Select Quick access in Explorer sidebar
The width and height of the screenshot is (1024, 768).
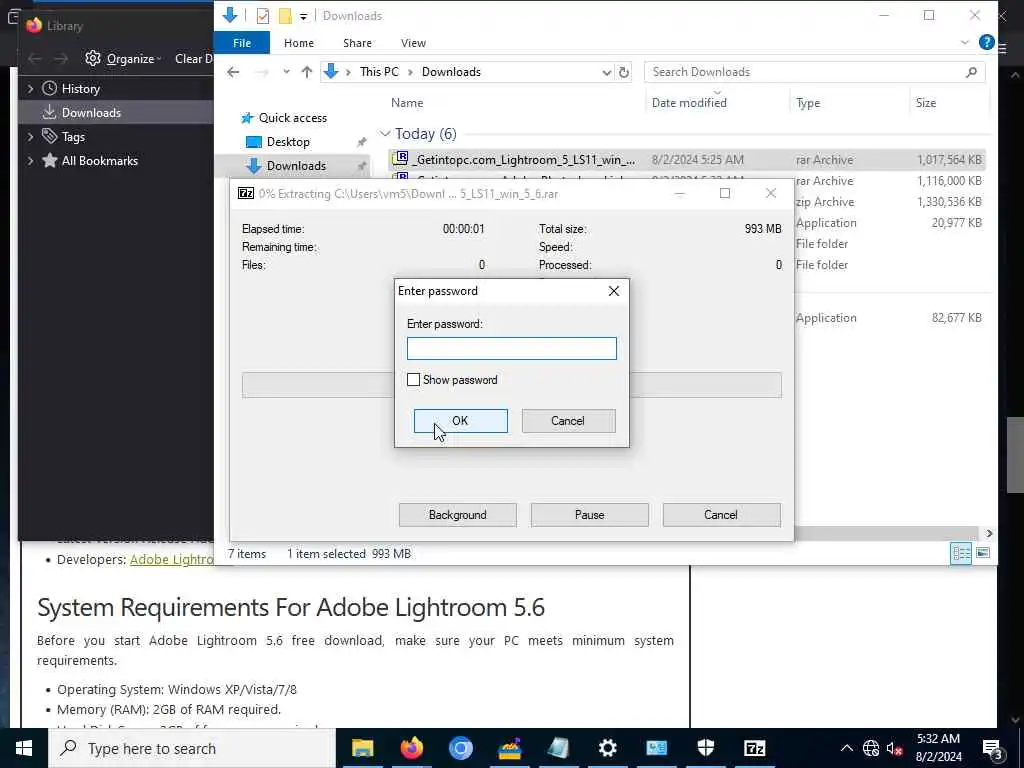293,118
